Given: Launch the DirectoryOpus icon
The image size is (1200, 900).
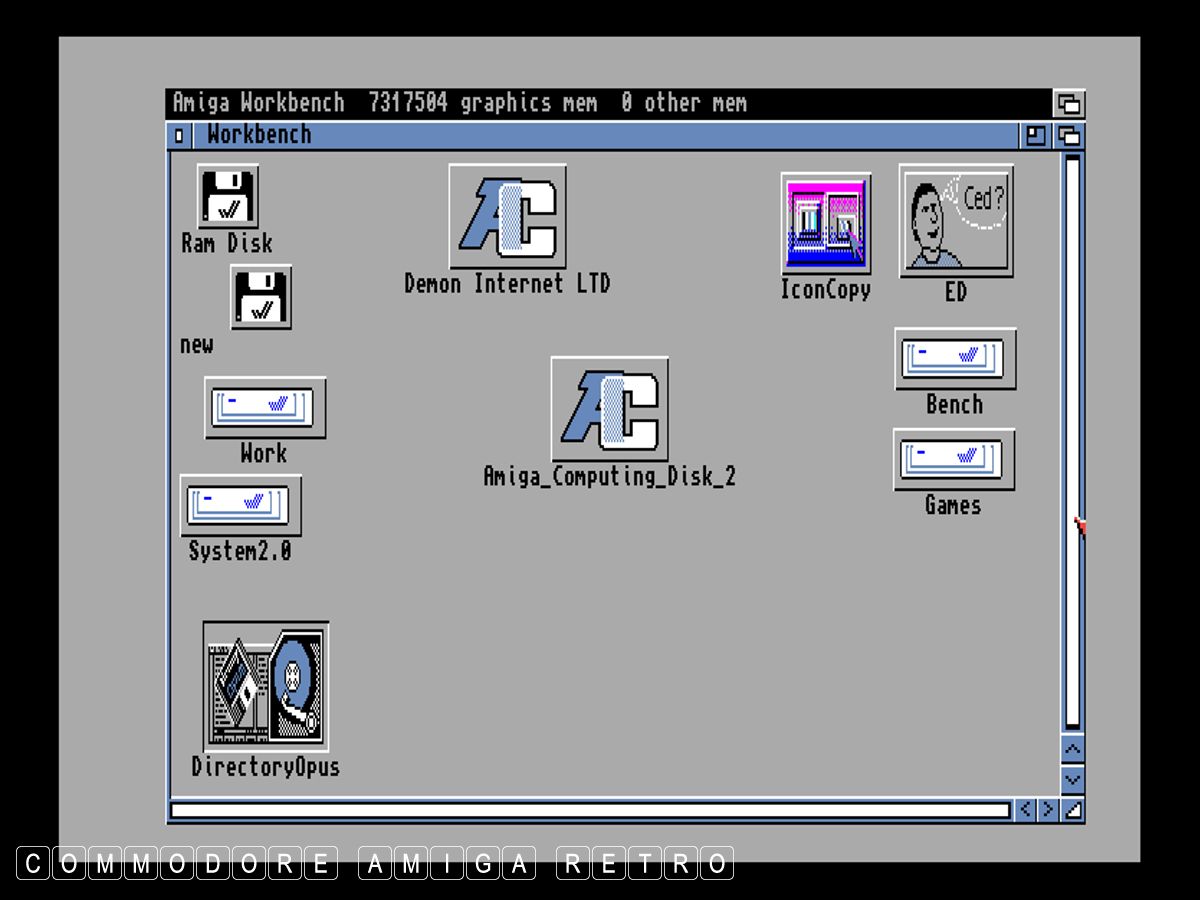Looking at the screenshot, I should tap(266, 686).
